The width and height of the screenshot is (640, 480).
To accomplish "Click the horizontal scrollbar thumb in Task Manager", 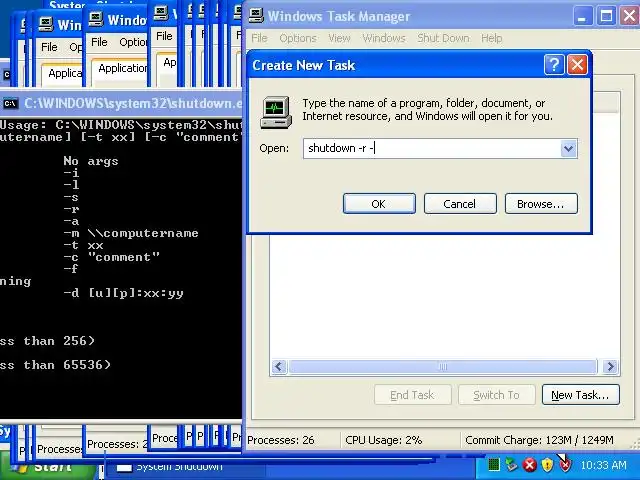I will point(442,367).
